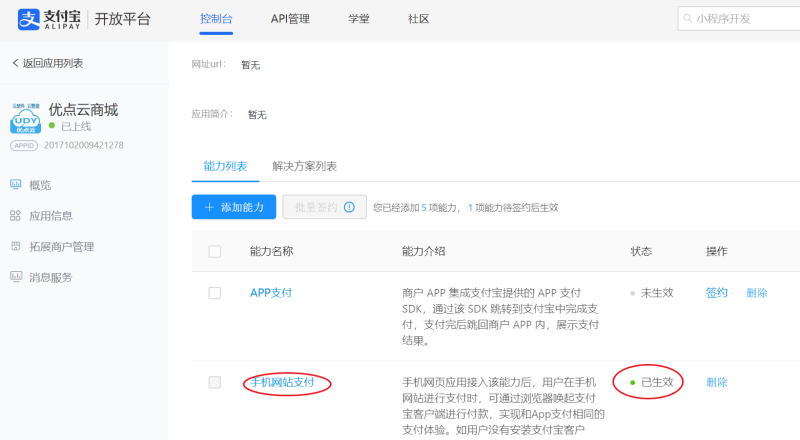
Task: Click the 应用信息 grid icon
Action: (x=16, y=215)
